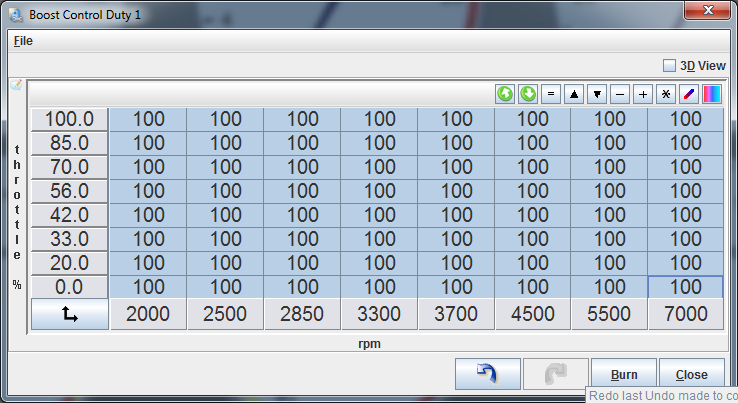Select duty cell at 0.0 throttle, 3300 rpm
Viewport: 738px width, 403px height.
tap(379, 287)
